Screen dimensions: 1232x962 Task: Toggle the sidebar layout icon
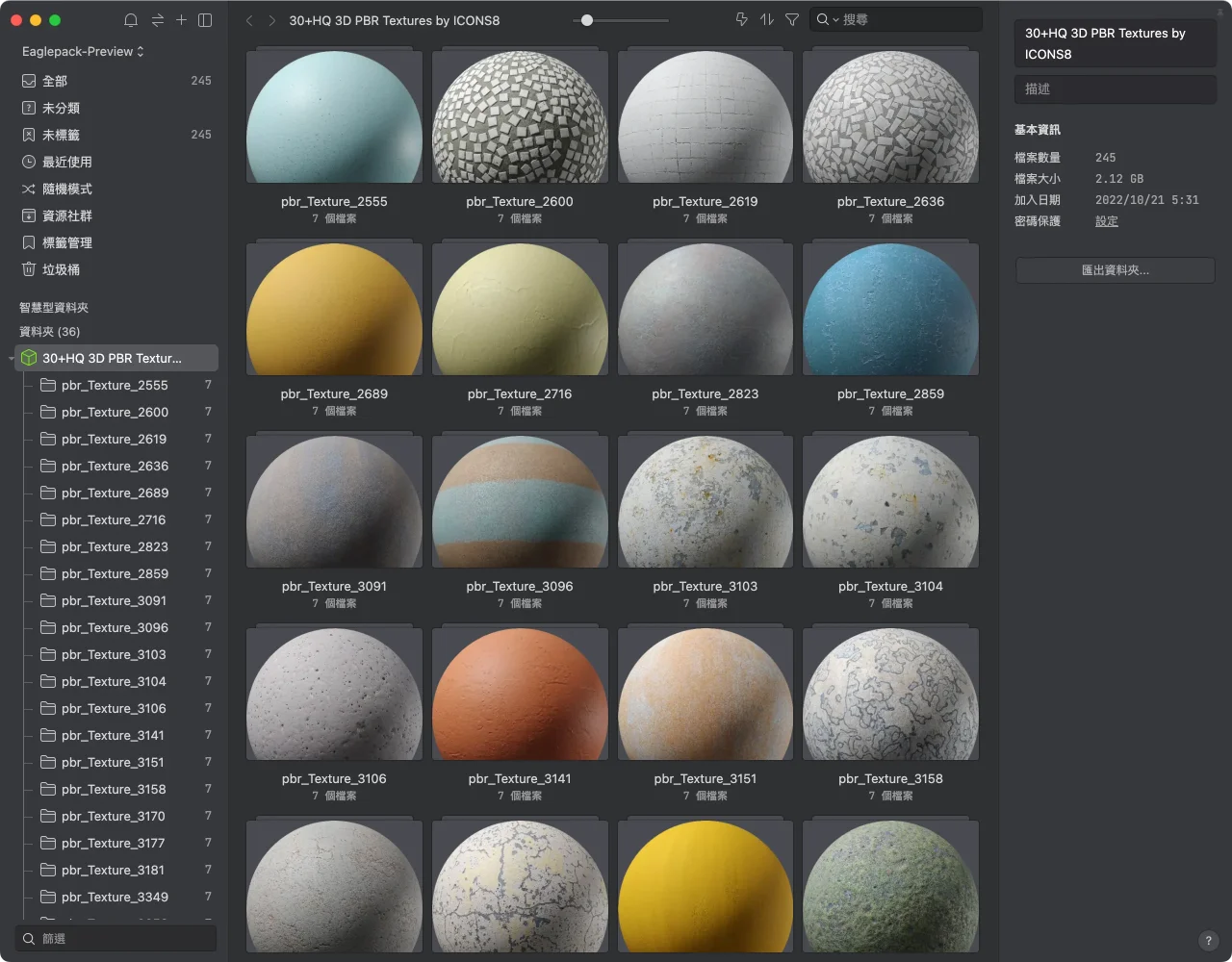(205, 20)
